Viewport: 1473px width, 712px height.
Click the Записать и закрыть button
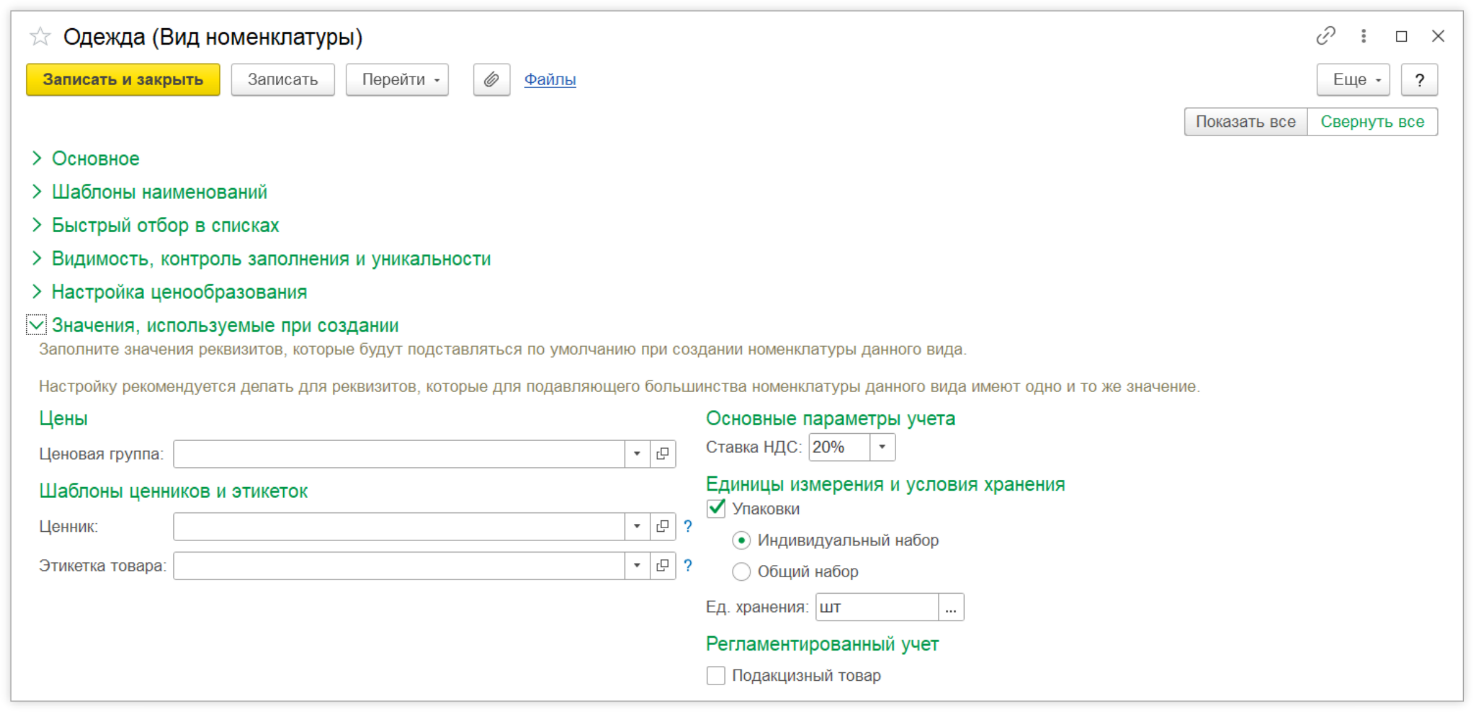point(123,80)
